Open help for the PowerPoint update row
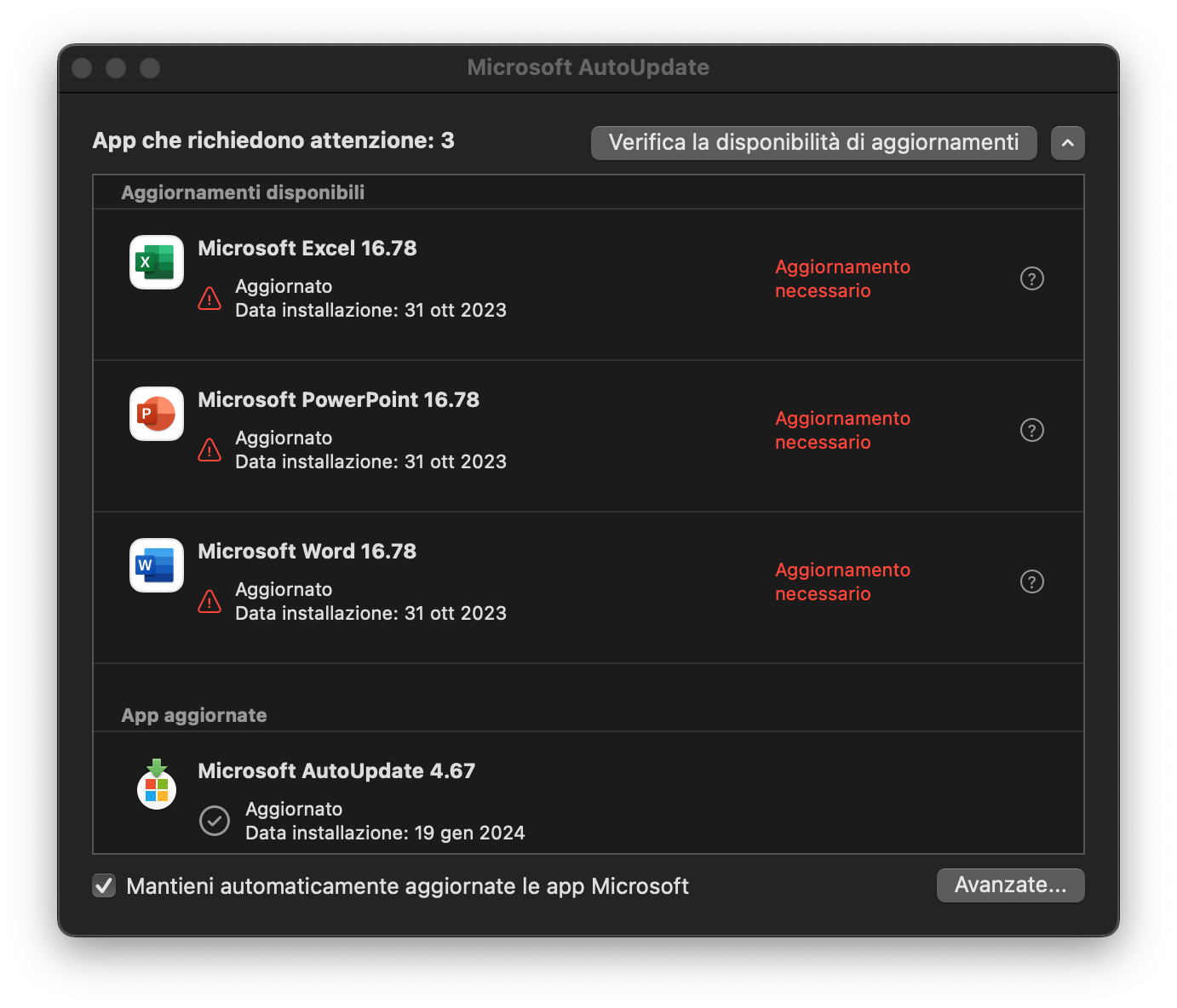Screen dimensions: 1177x1008 click(x=1032, y=430)
